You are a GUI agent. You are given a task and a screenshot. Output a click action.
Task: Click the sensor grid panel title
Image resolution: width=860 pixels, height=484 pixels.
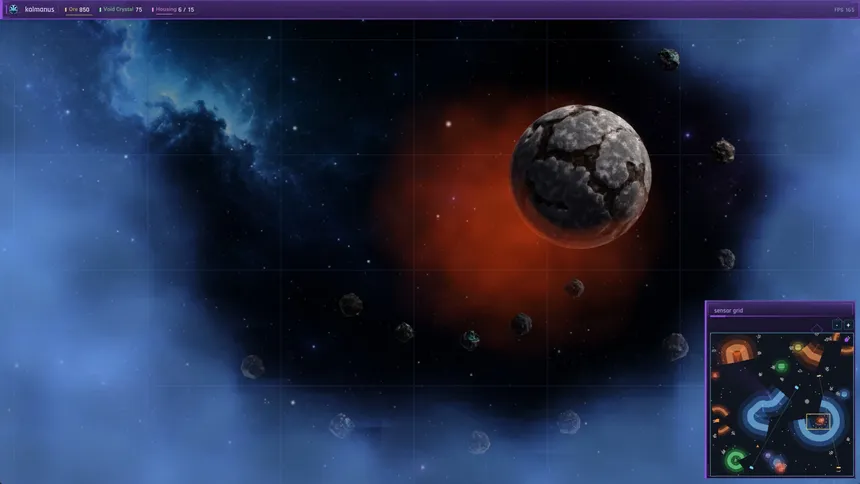coord(728,311)
